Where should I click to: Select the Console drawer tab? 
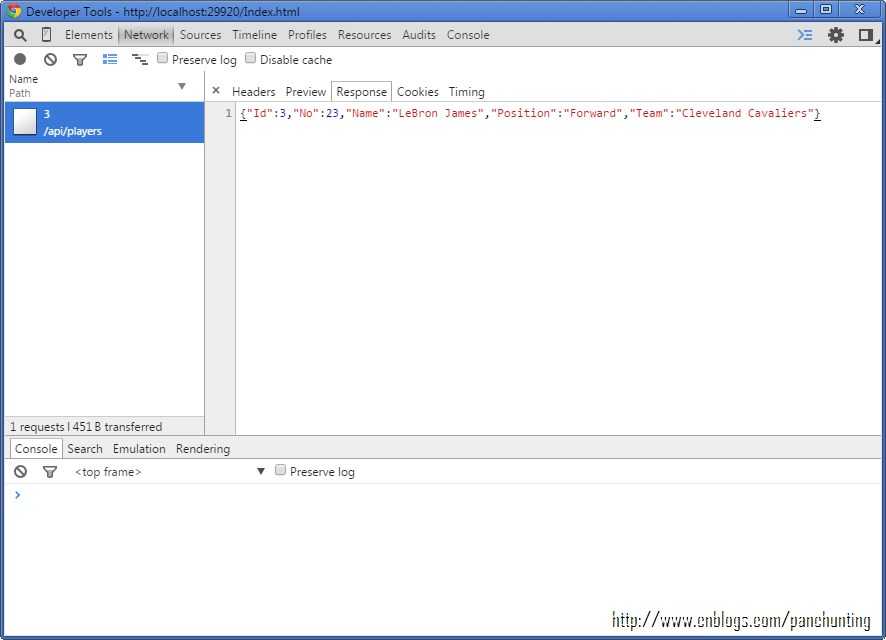tap(36, 449)
